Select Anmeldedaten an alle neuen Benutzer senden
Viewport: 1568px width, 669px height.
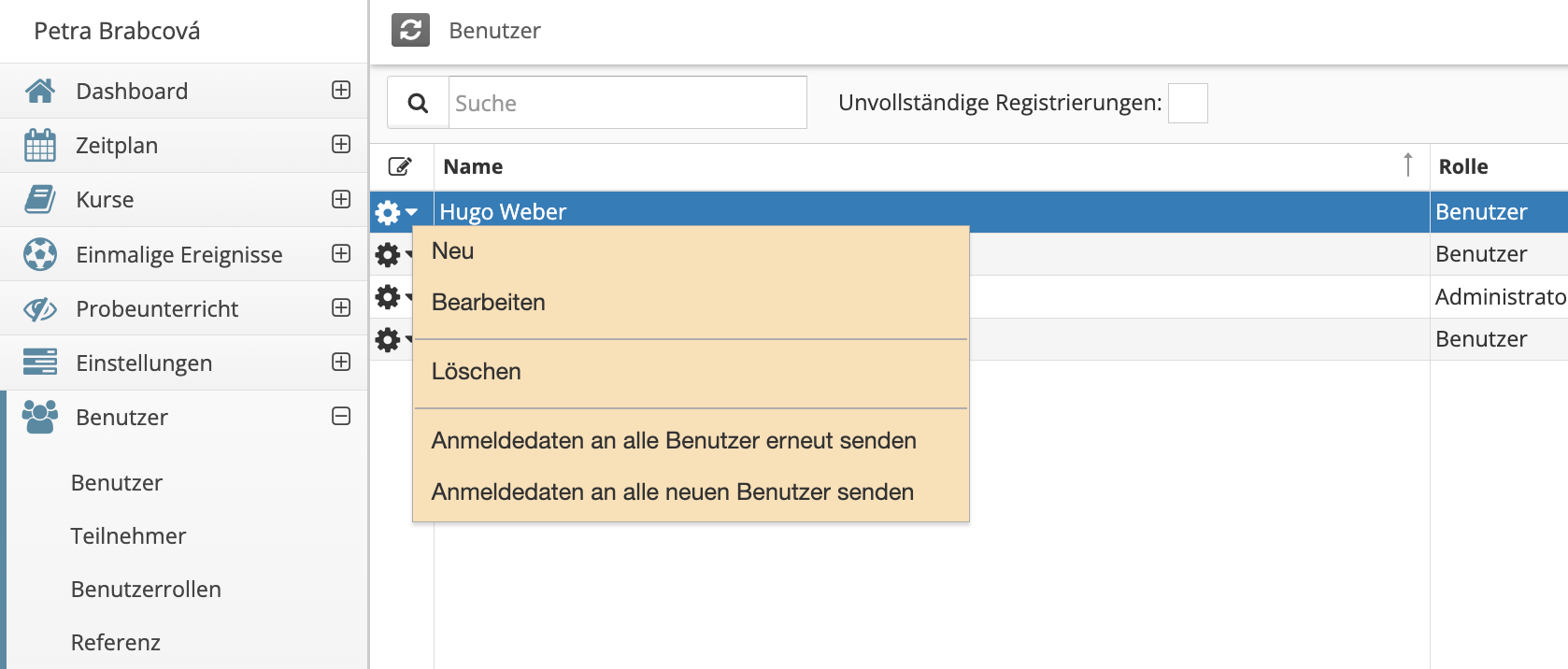tap(691, 492)
